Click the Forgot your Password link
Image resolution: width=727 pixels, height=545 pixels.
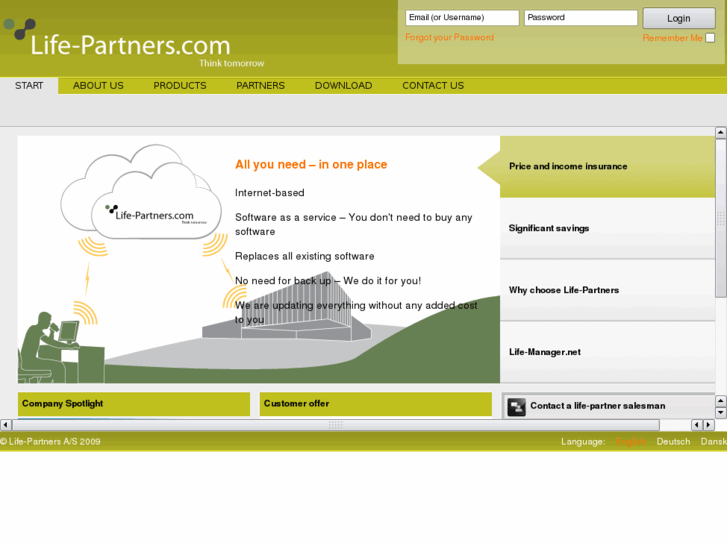coord(449,38)
